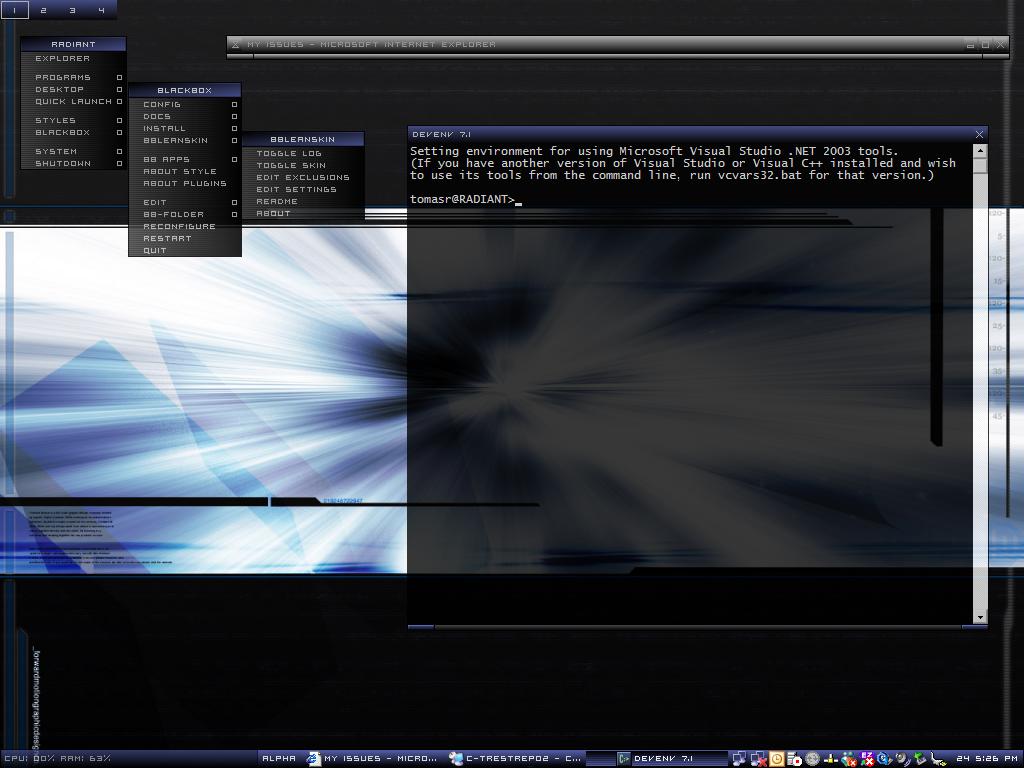The width and height of the screenshot is (1024, 768).
Task: Open the MSN Messenger tray icon
Action: [849, 758]
